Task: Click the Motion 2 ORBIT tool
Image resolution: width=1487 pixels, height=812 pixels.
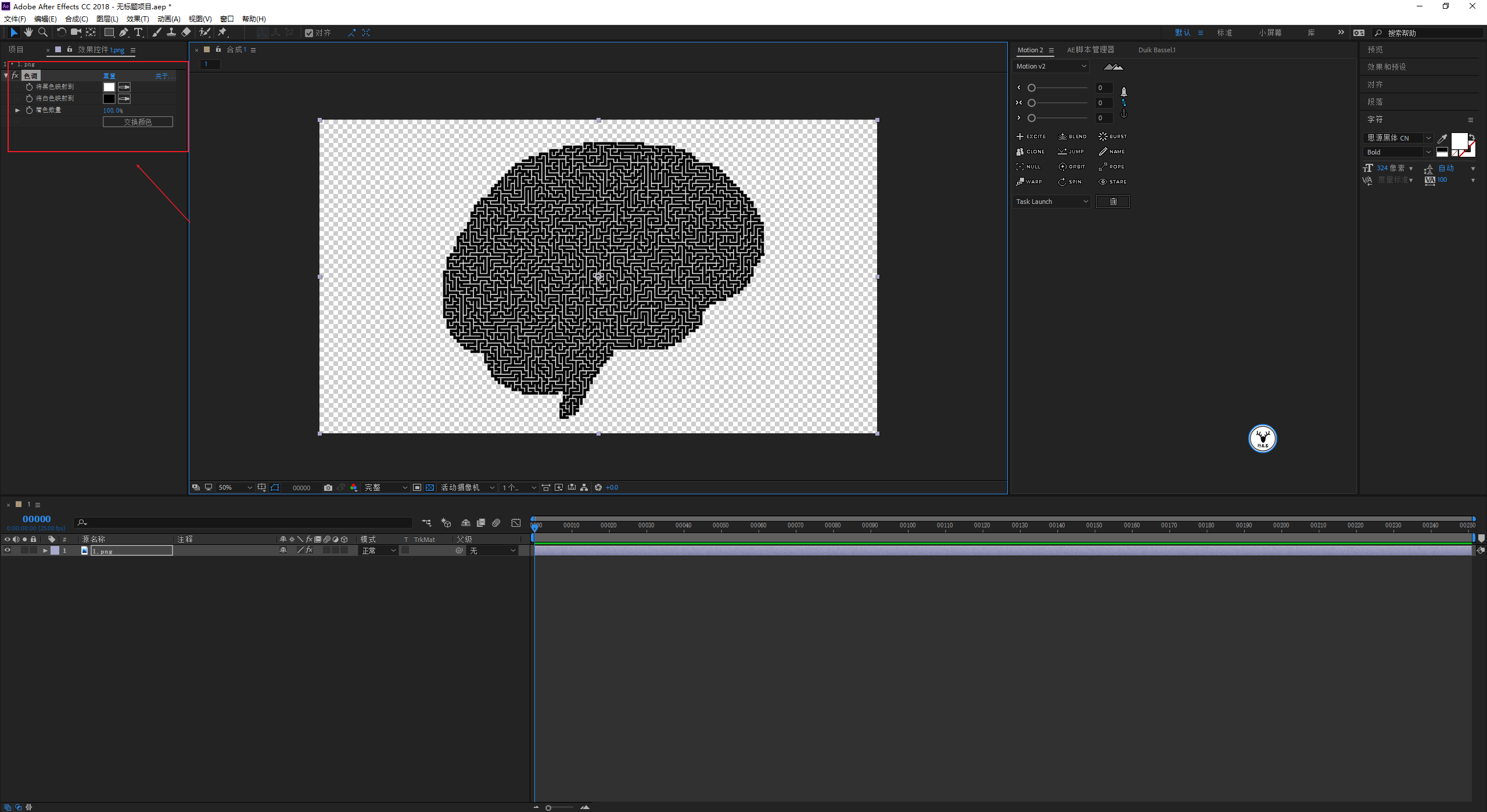Action: pos(1072,167)
